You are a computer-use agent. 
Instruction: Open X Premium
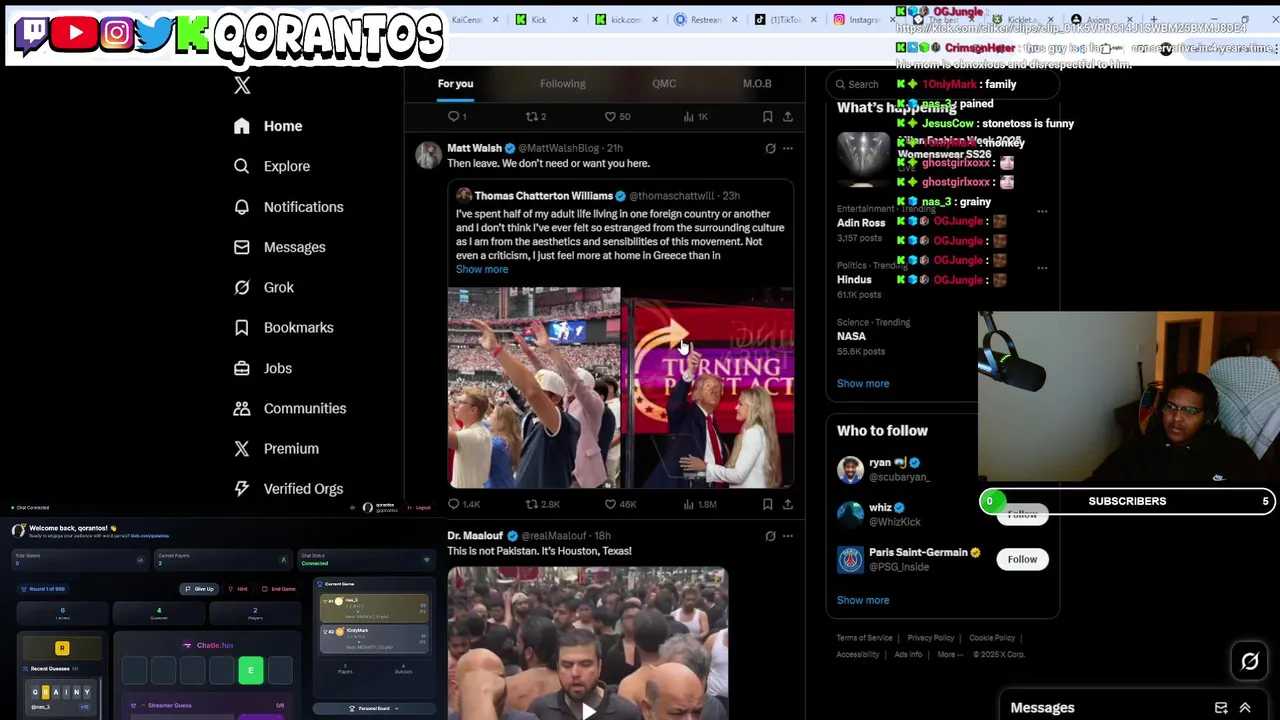tap(276, 448)
